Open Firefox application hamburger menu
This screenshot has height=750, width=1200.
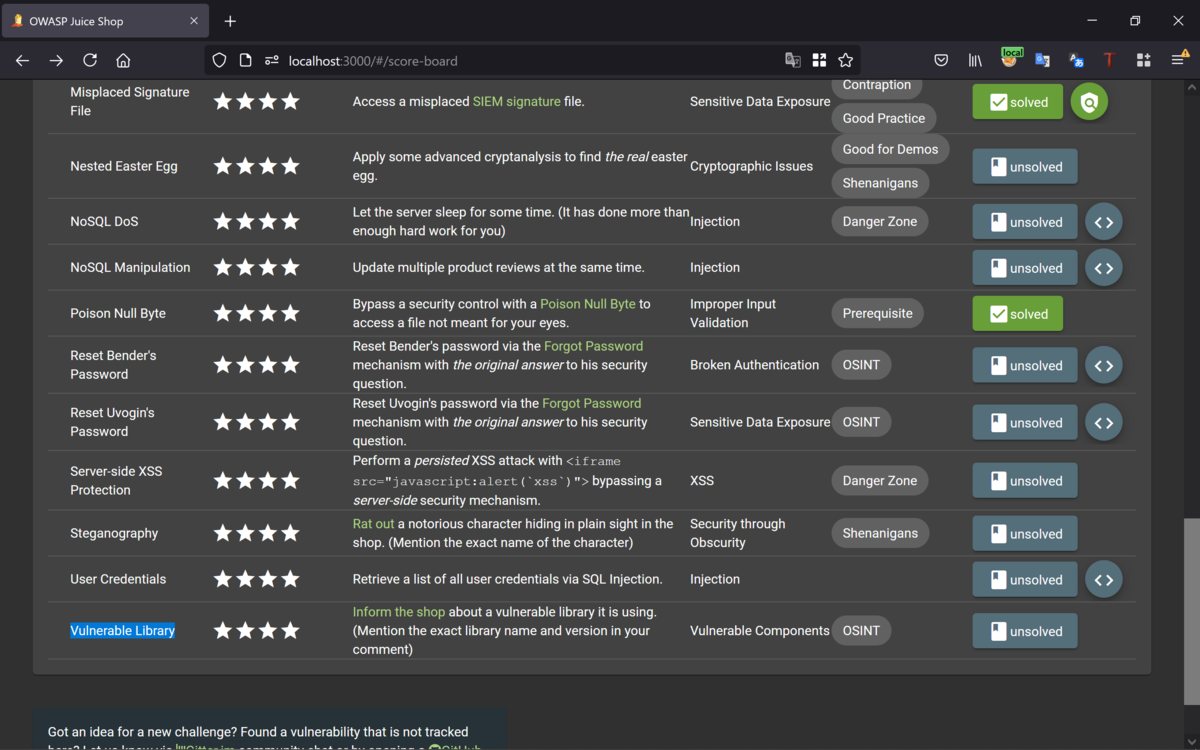1179,60
